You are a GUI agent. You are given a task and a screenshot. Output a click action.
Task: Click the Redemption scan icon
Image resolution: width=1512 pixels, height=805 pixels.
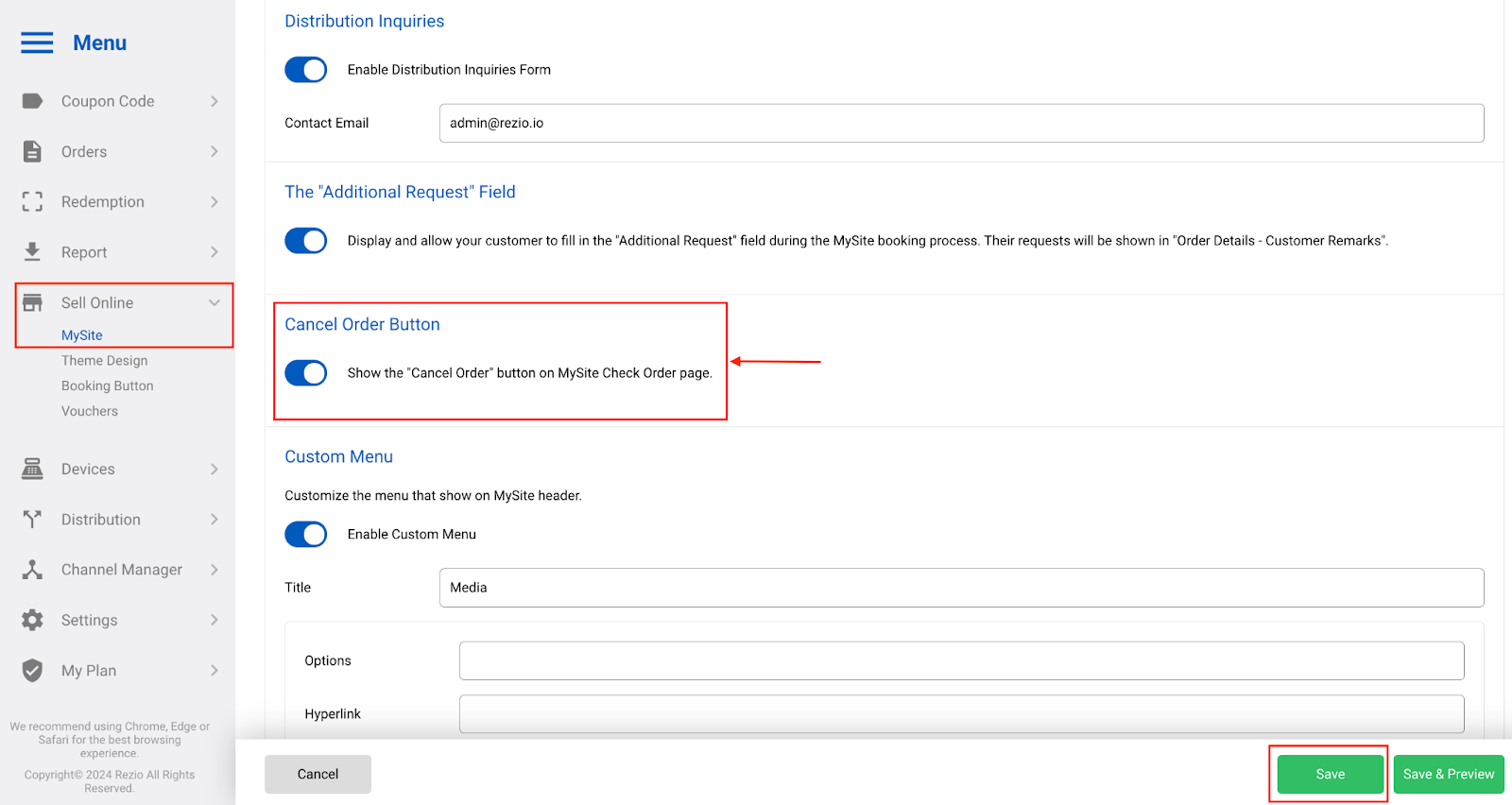coord(32,201)
